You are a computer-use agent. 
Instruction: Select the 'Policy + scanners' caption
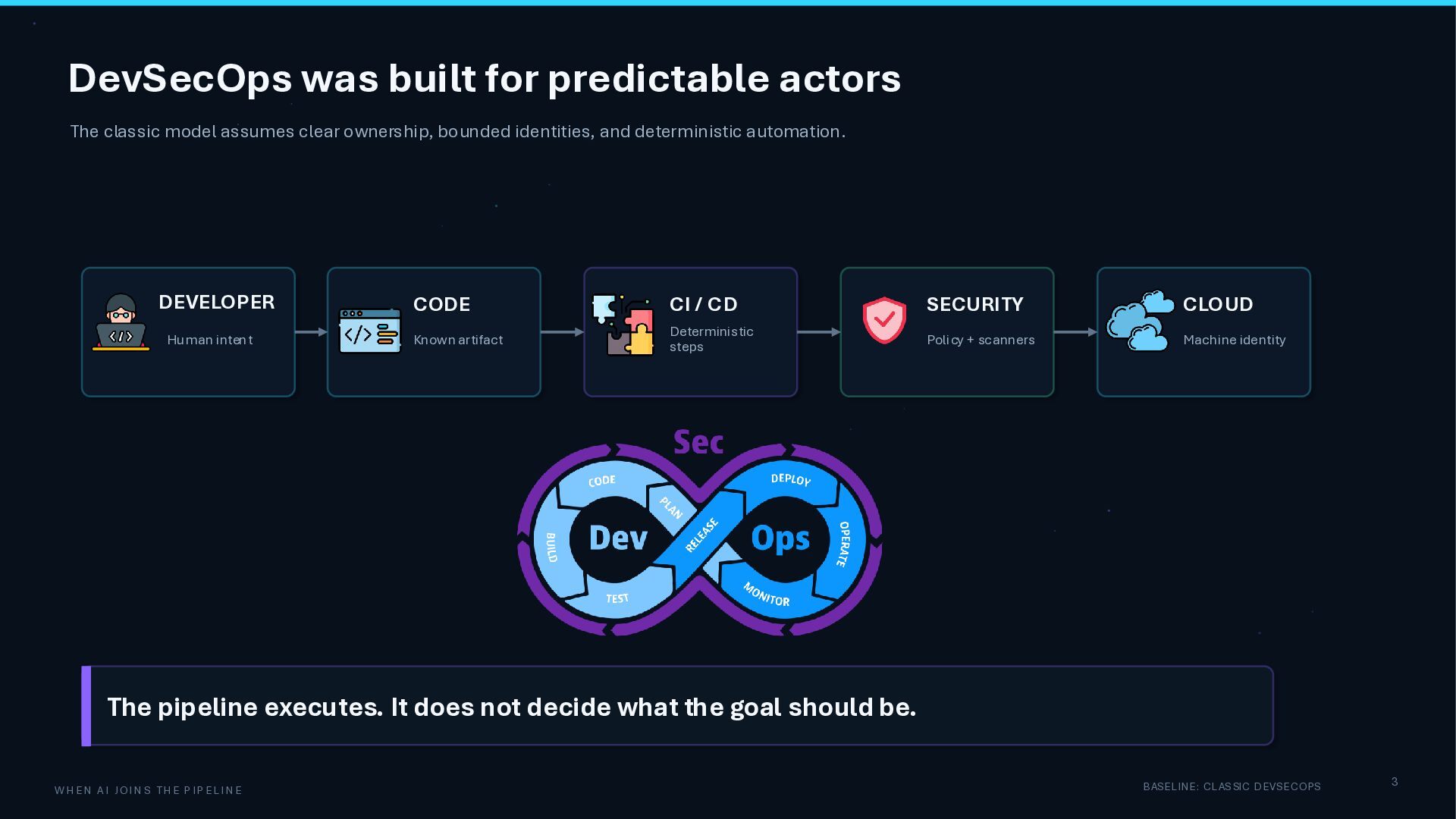click(x=981, y=340)
